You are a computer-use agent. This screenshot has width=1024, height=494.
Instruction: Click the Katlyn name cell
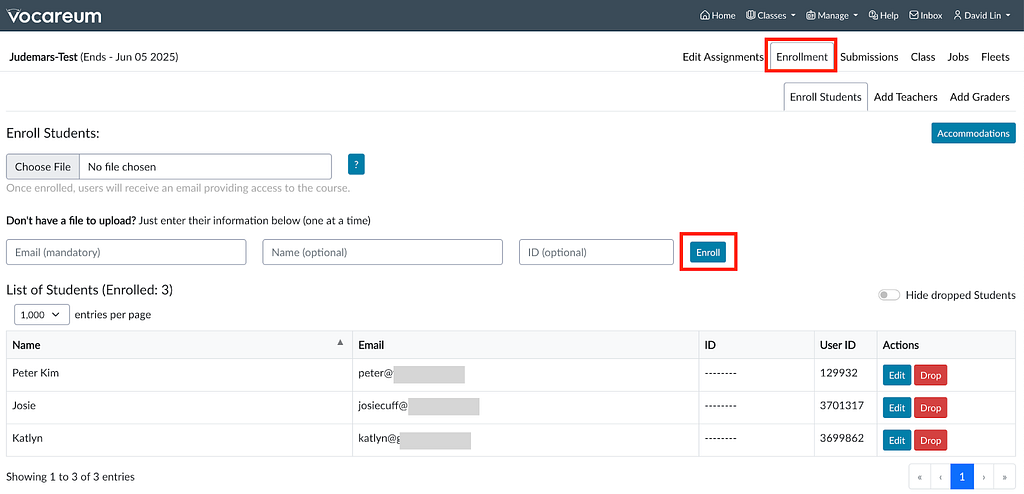tap(179, 440)
